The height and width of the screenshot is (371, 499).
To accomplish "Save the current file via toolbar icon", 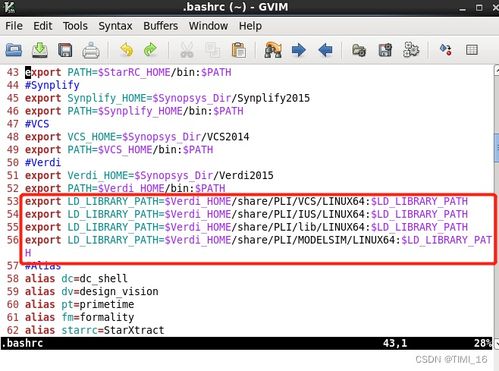I will (x=40, y=50).
